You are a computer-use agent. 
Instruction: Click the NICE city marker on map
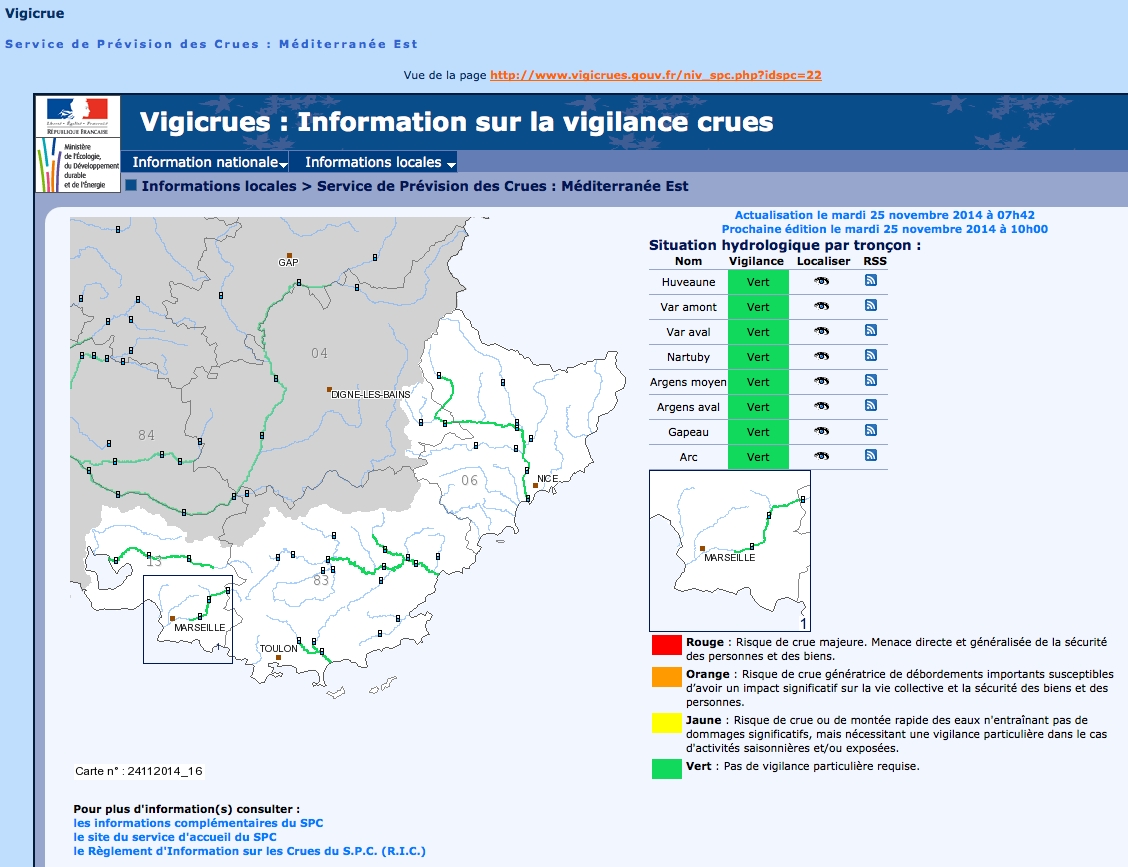point(535,486)
